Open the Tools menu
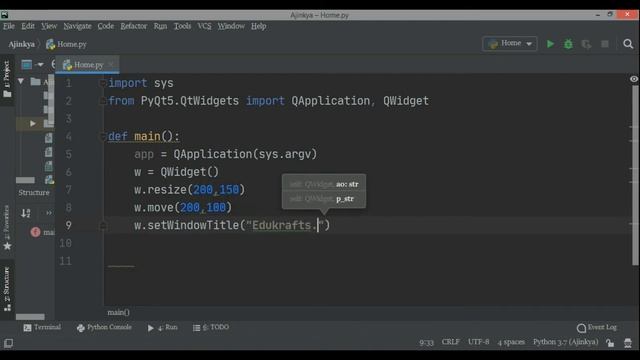The image size is (640, 360). pyautogui.click(x=182, y=26)
